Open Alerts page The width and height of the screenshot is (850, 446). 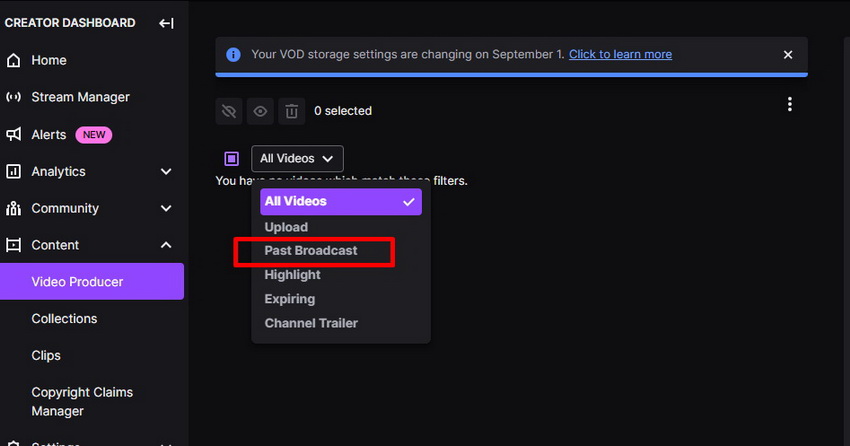tap(49, 134)
